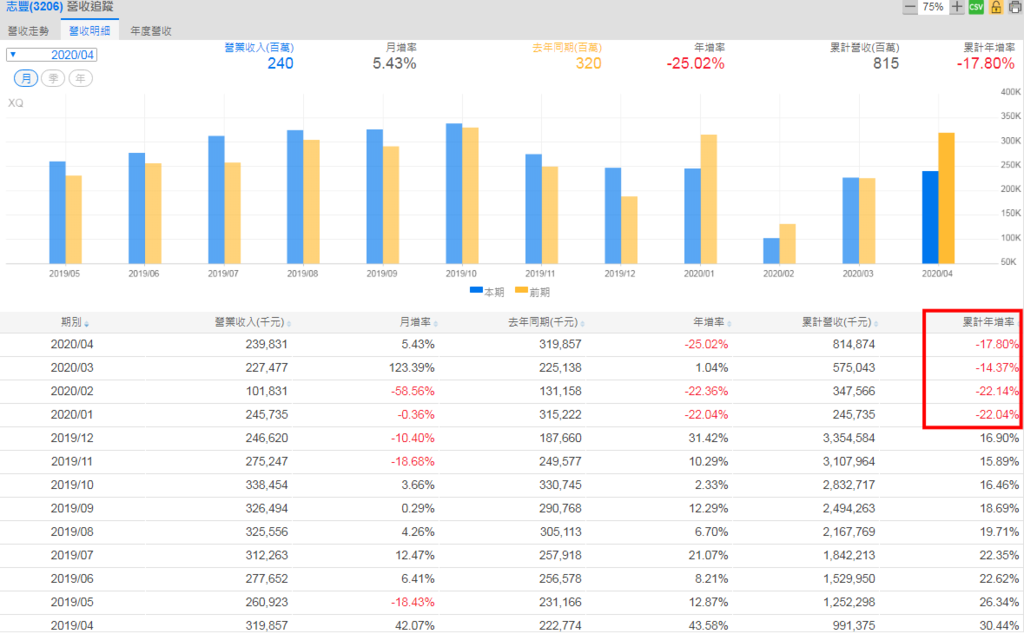
Task: Open the 2020/04 period dropdown
Action: [x=52, y=55]
